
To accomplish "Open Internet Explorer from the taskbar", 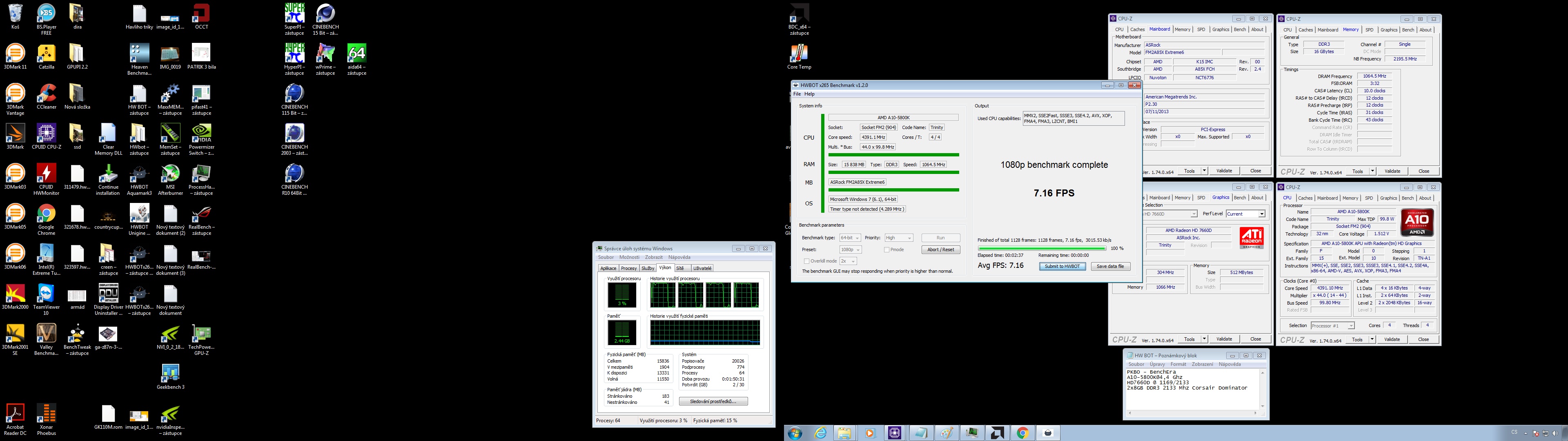I will tap(821, 433).
